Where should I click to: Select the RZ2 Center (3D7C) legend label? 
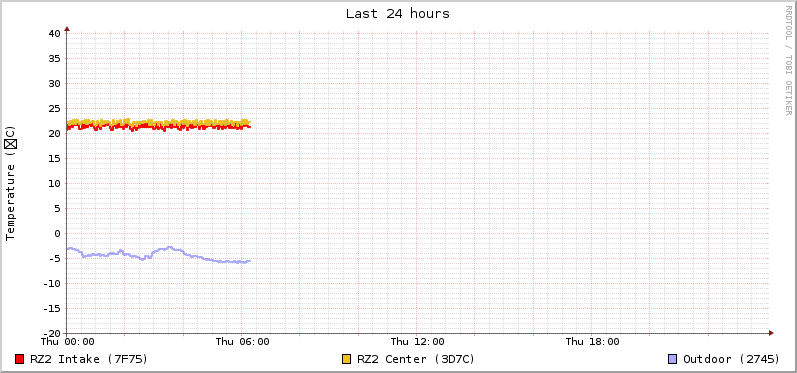416,359
